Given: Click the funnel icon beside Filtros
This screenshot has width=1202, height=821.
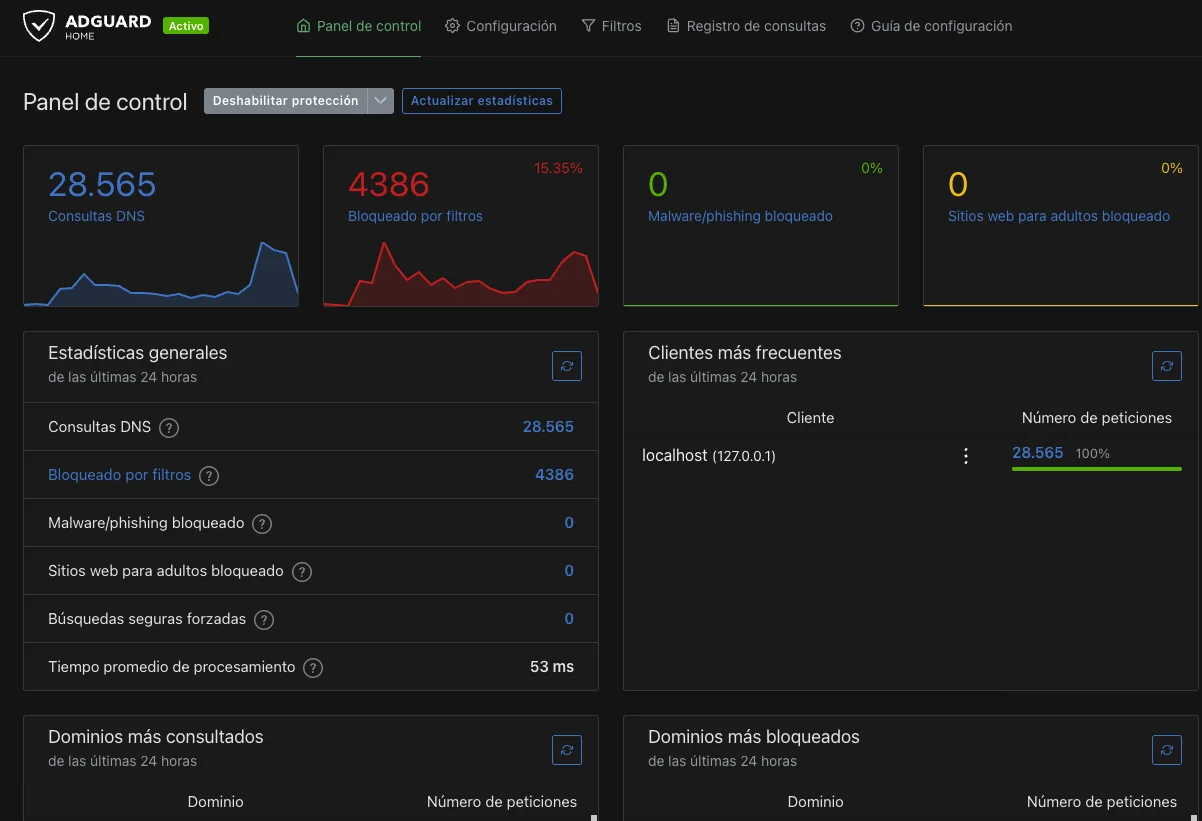Looking at the screenshot, I should tap(588, 26).
